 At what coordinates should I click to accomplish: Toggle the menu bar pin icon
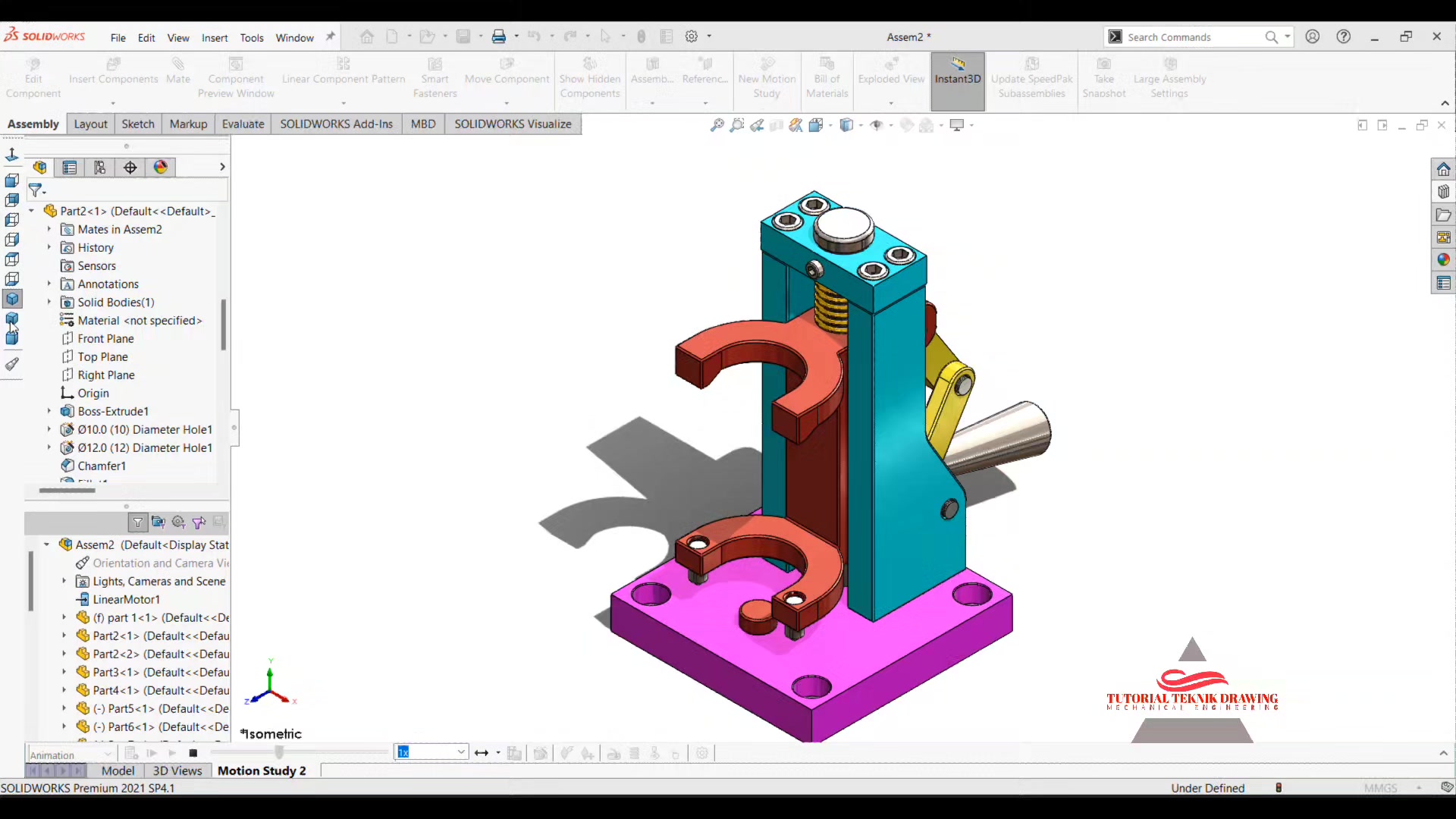330,36
